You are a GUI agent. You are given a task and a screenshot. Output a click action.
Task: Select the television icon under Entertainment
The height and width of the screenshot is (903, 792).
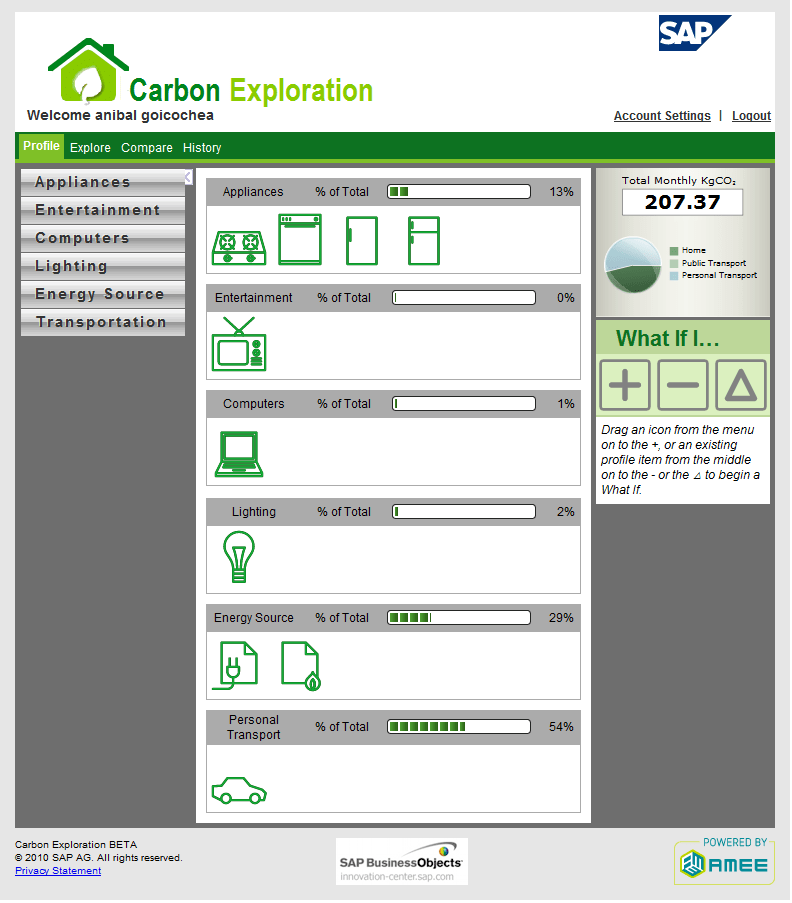pos(239,345)
